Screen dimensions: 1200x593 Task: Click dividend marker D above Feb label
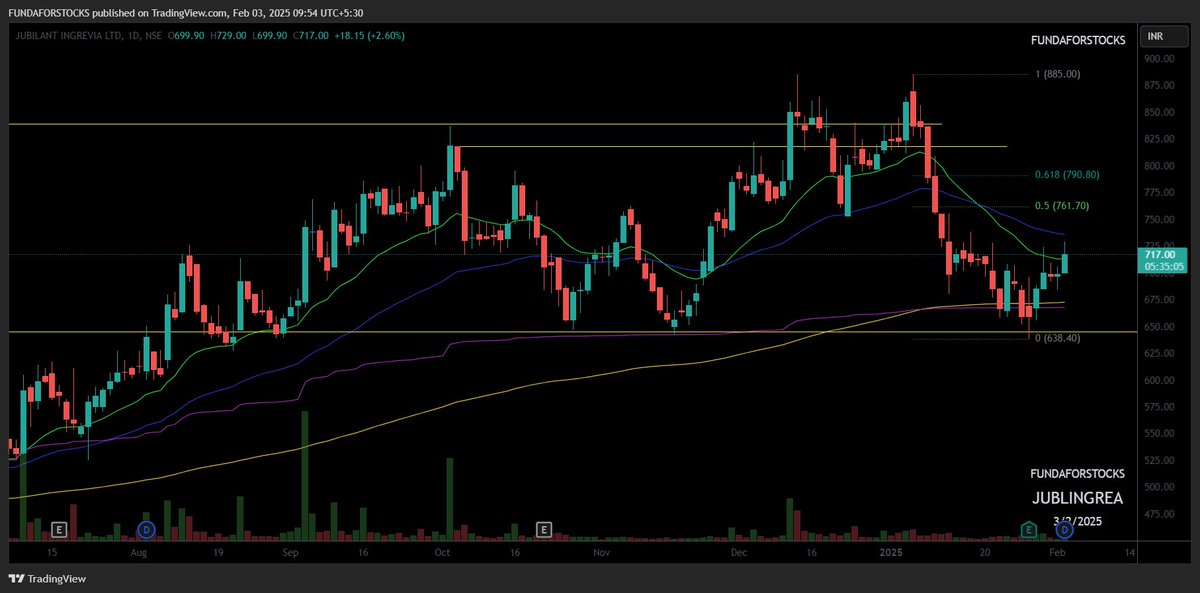tap(1065, 528)
